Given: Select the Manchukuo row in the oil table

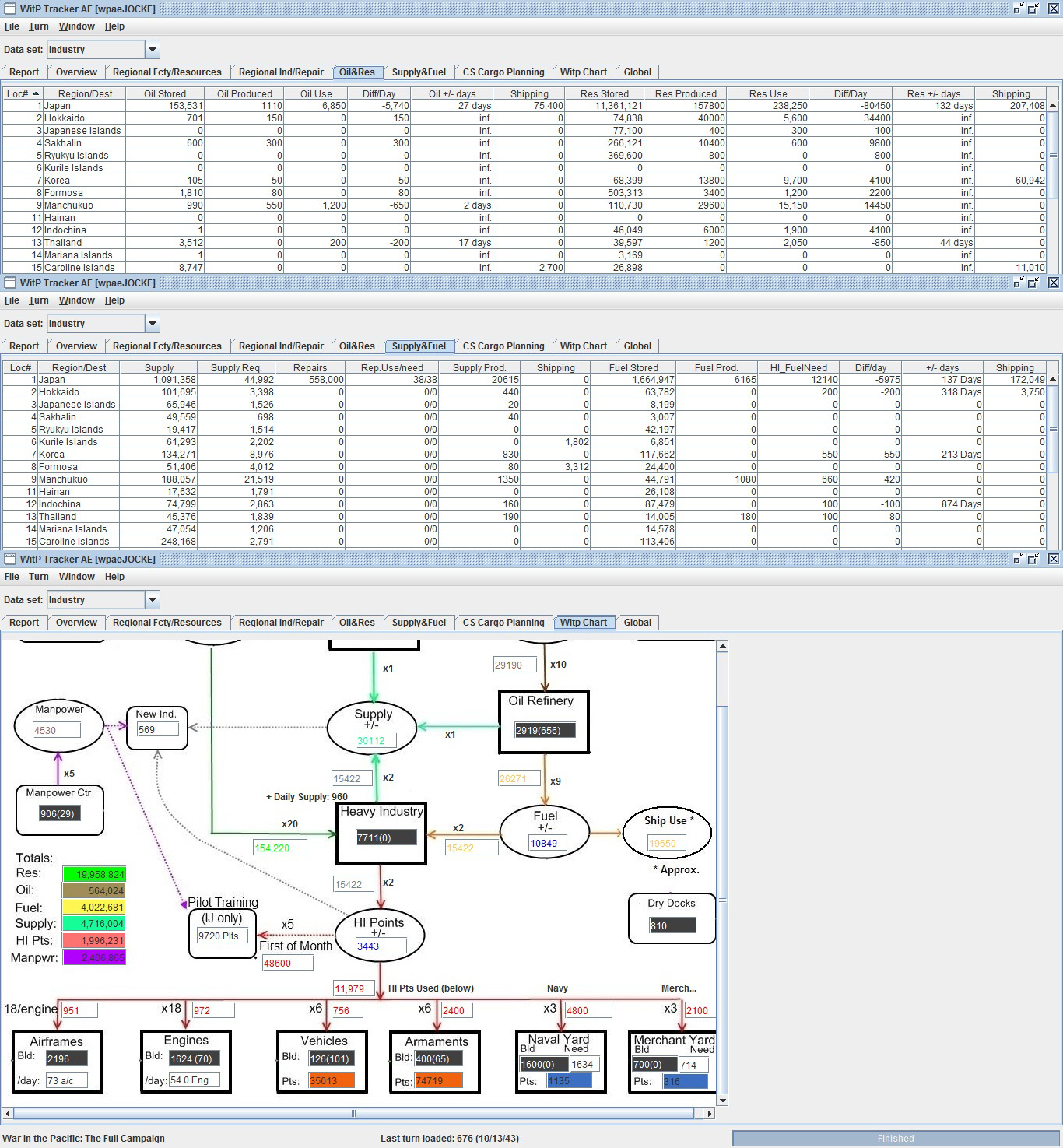Looking at the screenshot, I should tap(526, 205).
